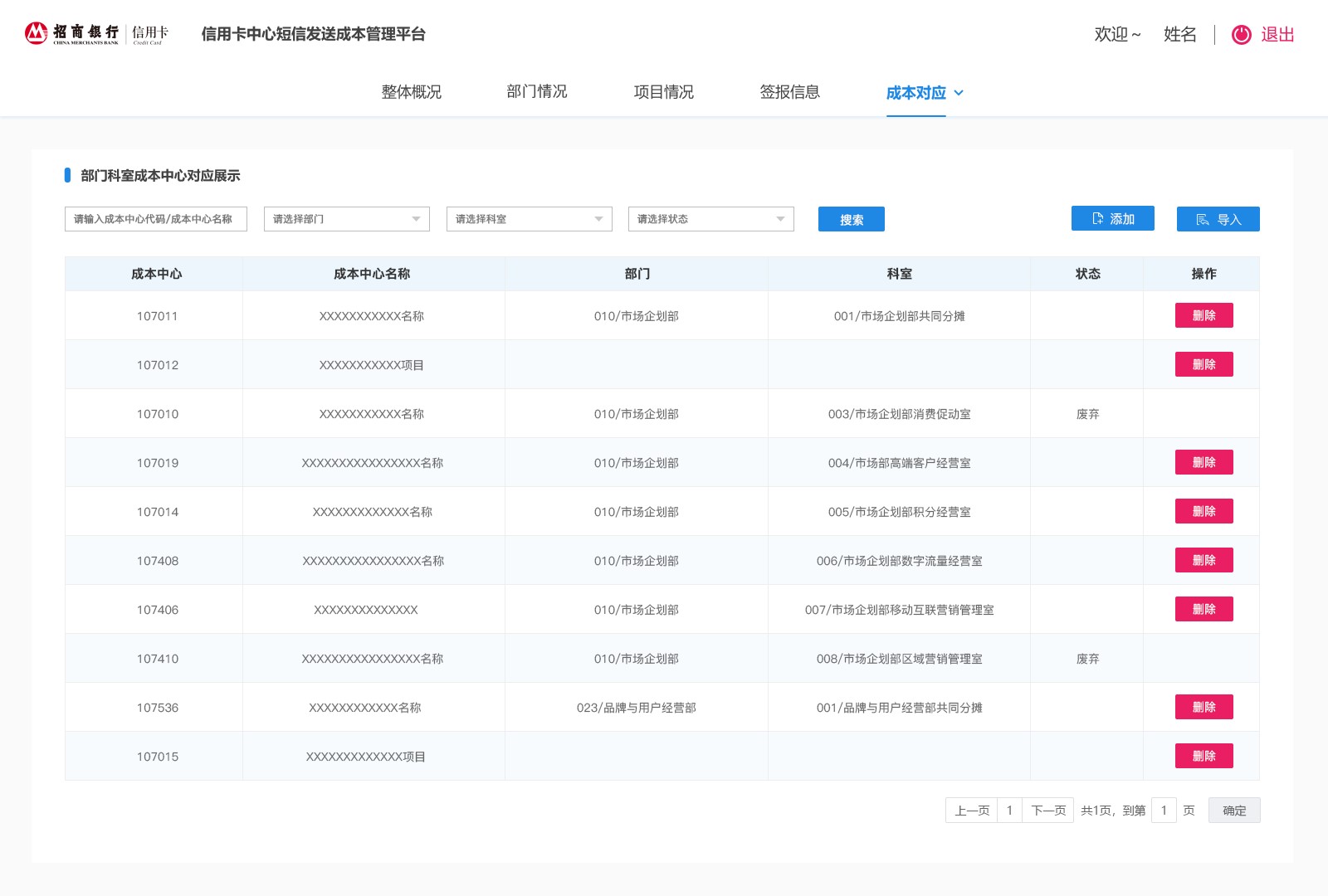Switch to the 签报信息 tab
The height and width of the screenshot is (896, 1328).
point(790,92)
